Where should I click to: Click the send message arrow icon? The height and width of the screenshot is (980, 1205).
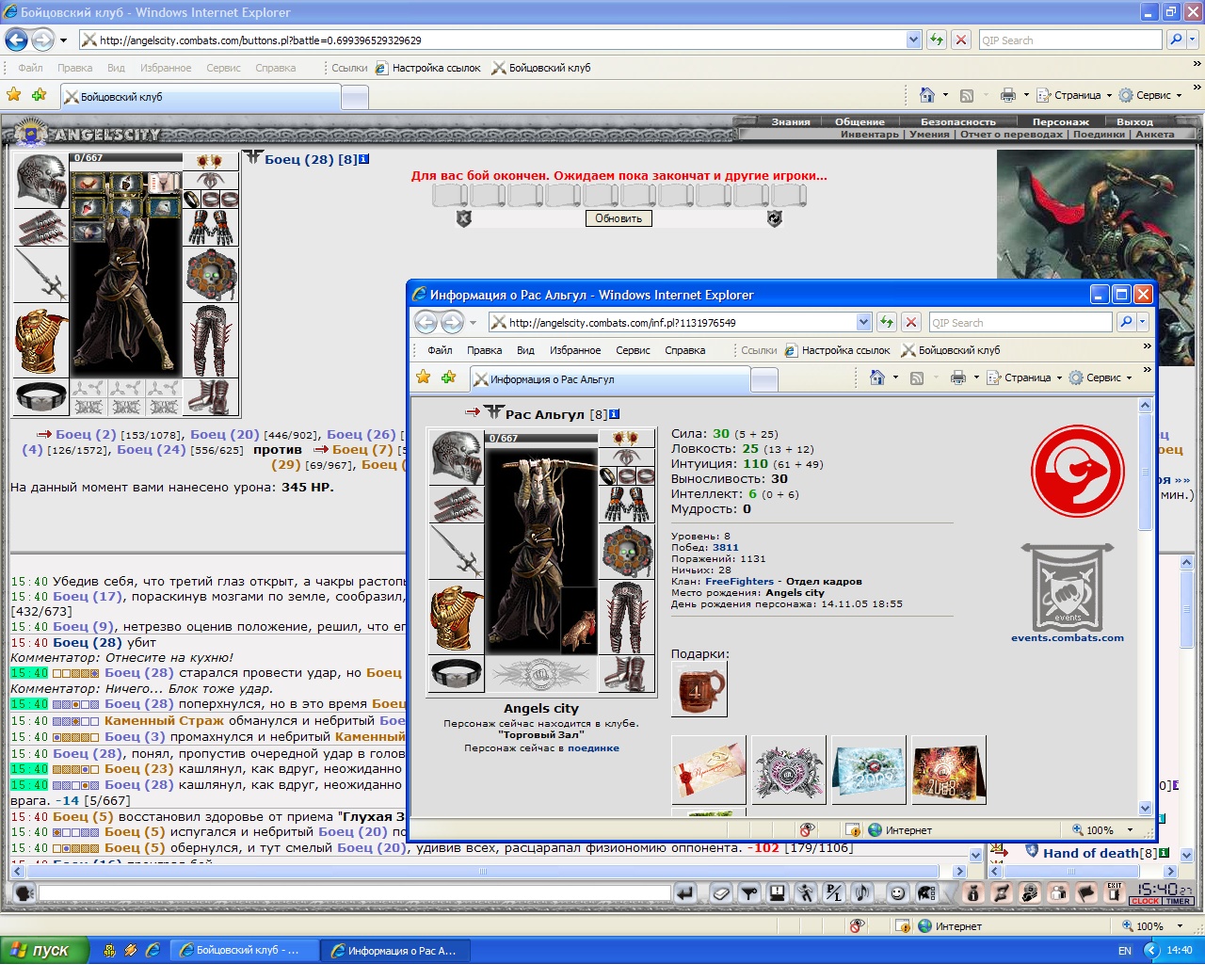(685, 893)
